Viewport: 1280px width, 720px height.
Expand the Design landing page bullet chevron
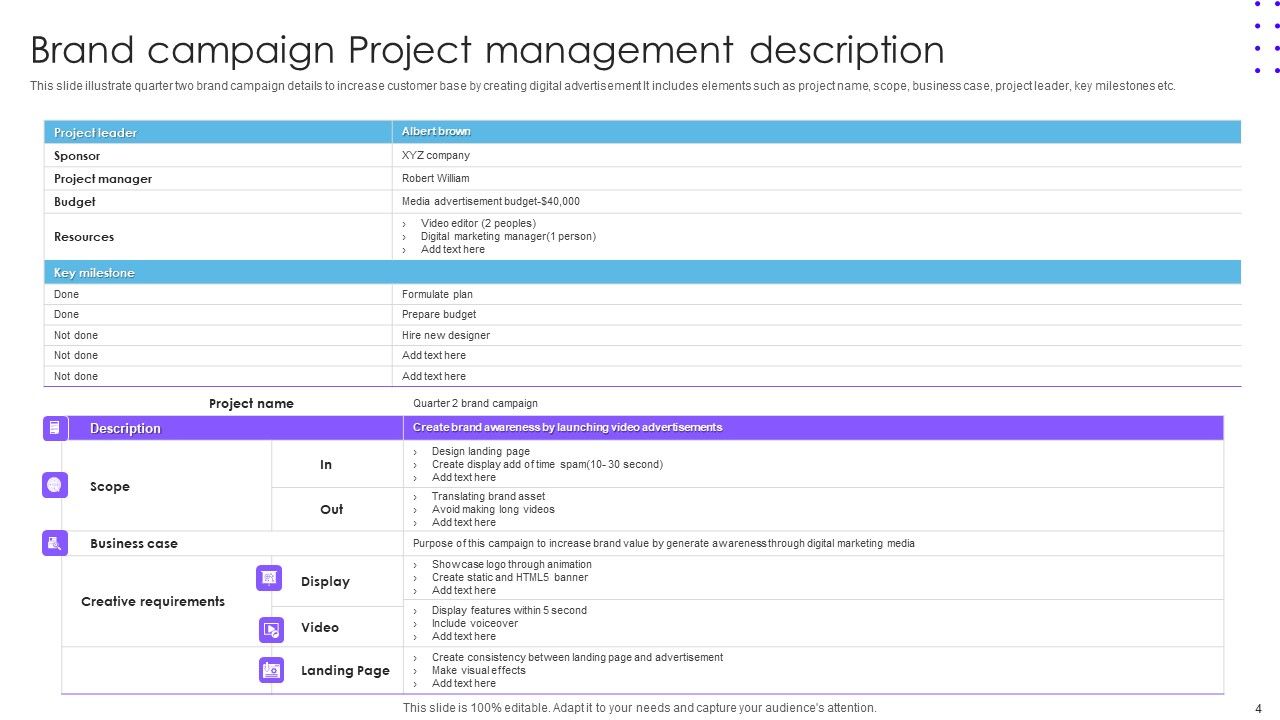pos(413,451)
